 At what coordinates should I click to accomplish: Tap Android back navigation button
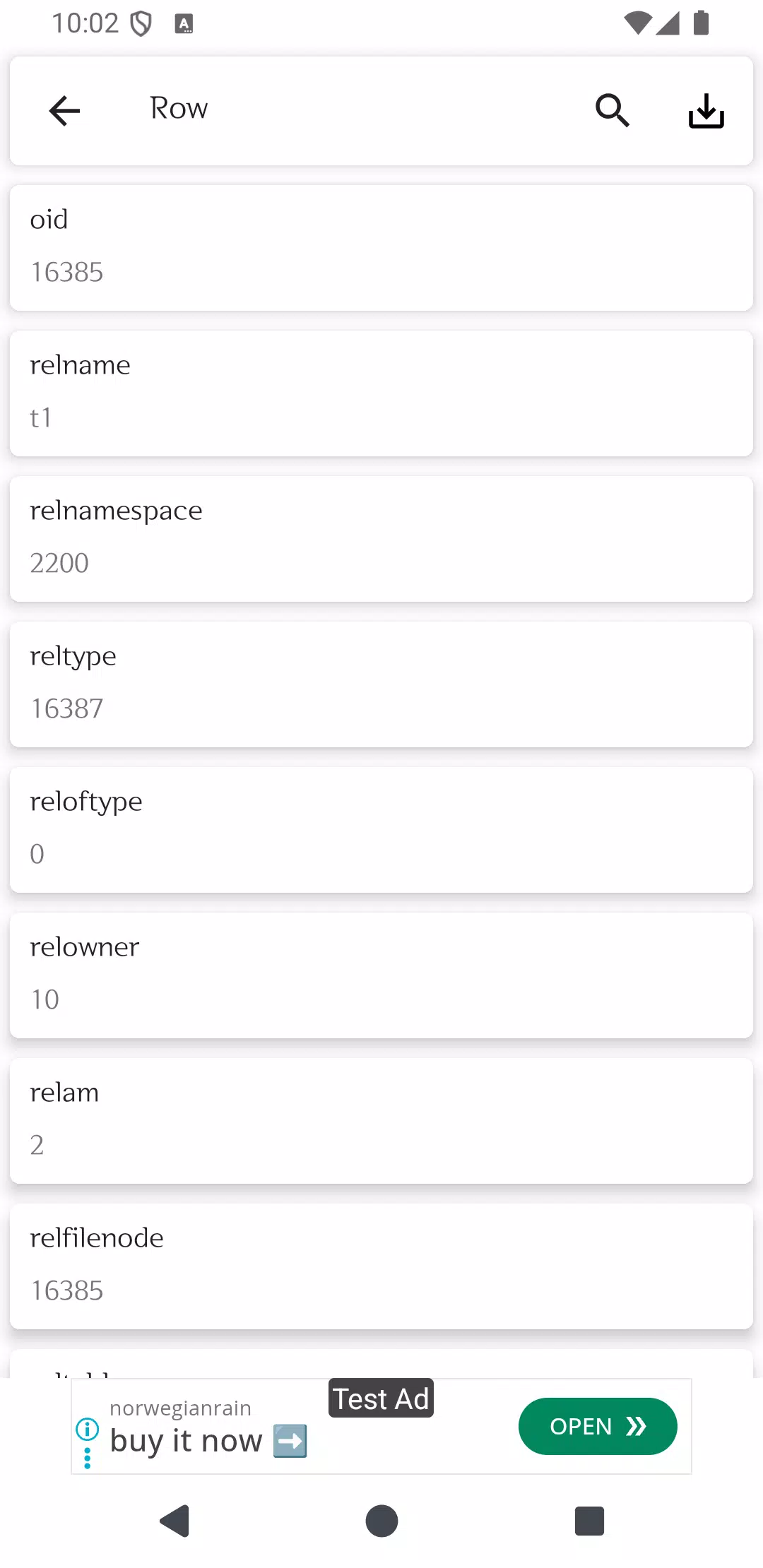[x=175, y=1521]
